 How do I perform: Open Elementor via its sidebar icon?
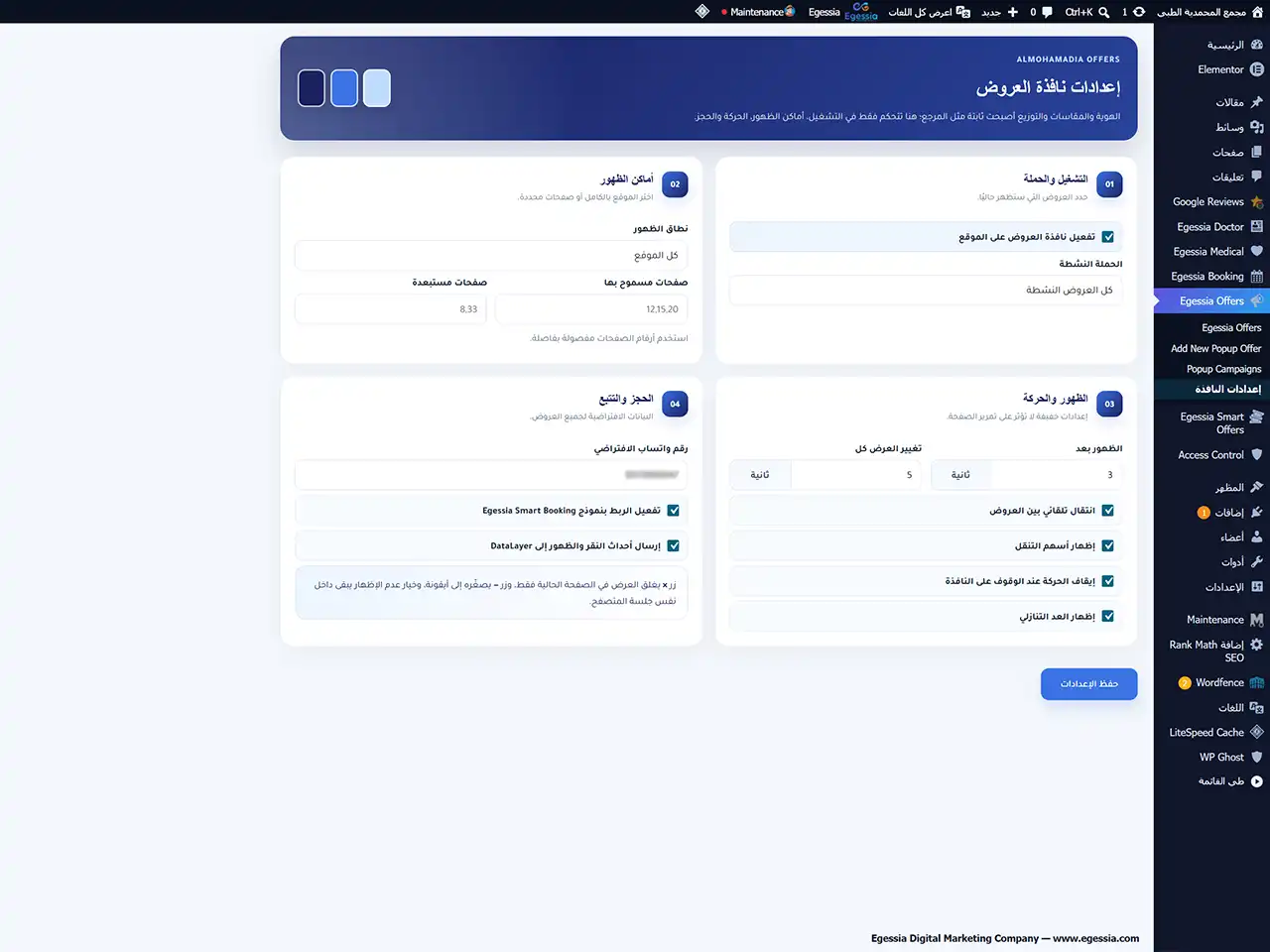1257,69
